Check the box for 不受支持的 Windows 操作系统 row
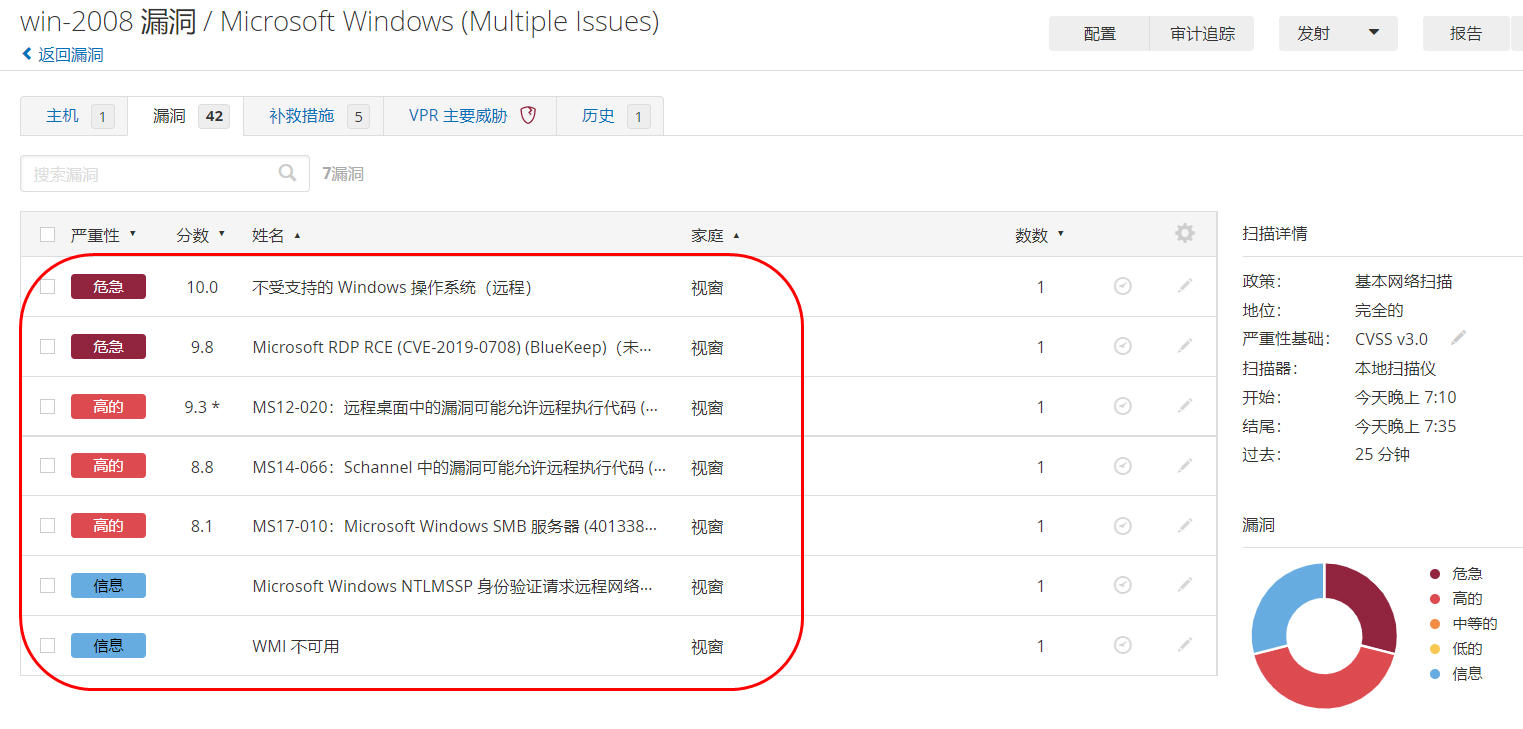The image size is (1523, 729). click(47, 287)
